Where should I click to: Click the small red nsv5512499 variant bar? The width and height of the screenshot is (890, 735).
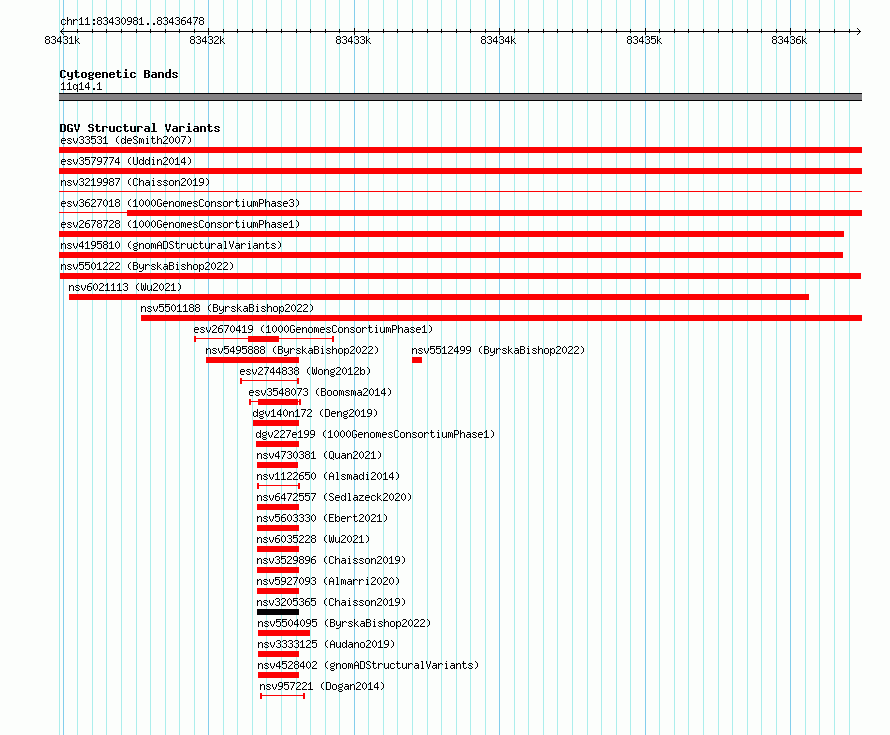click(417, 360)
